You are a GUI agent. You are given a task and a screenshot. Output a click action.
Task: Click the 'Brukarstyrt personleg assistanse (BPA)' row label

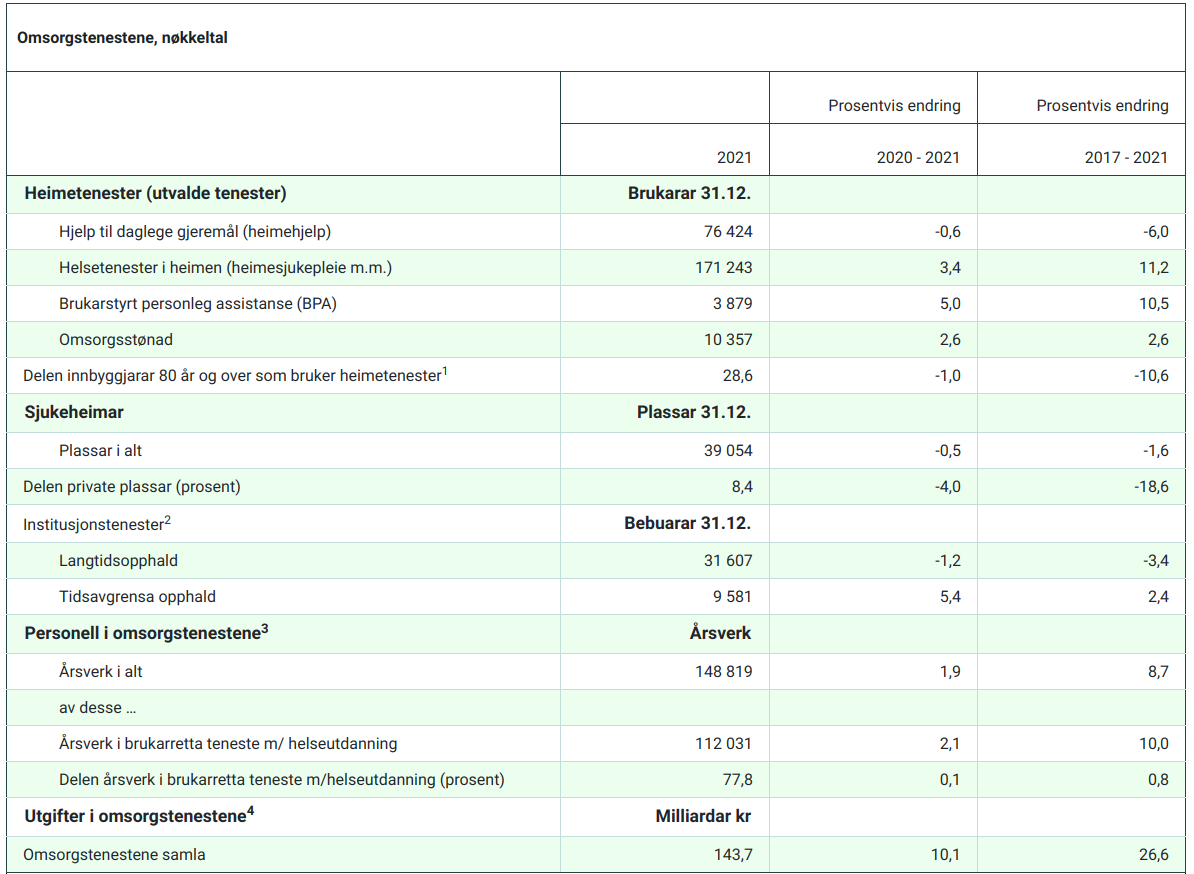tap(197, 303)
